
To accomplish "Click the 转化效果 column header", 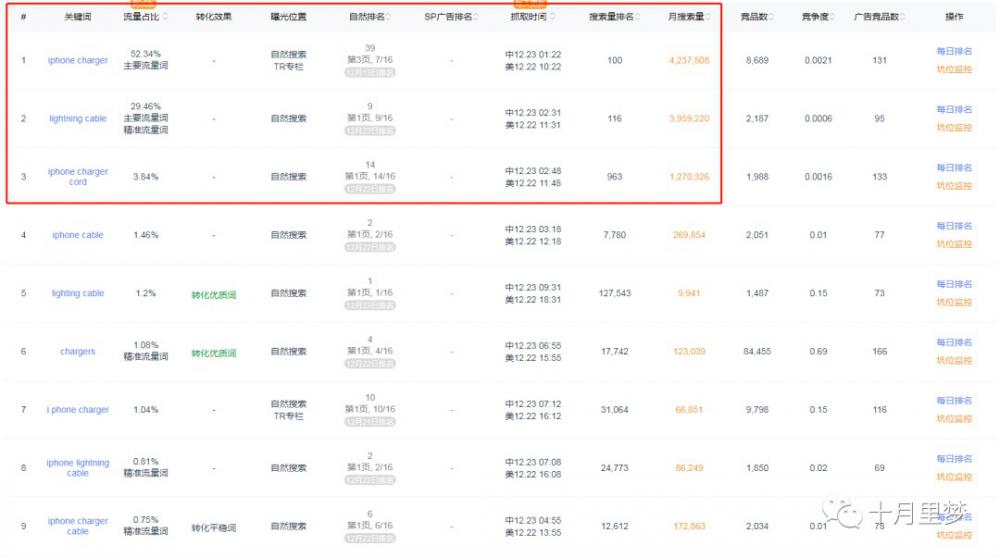I will point(214,17).
